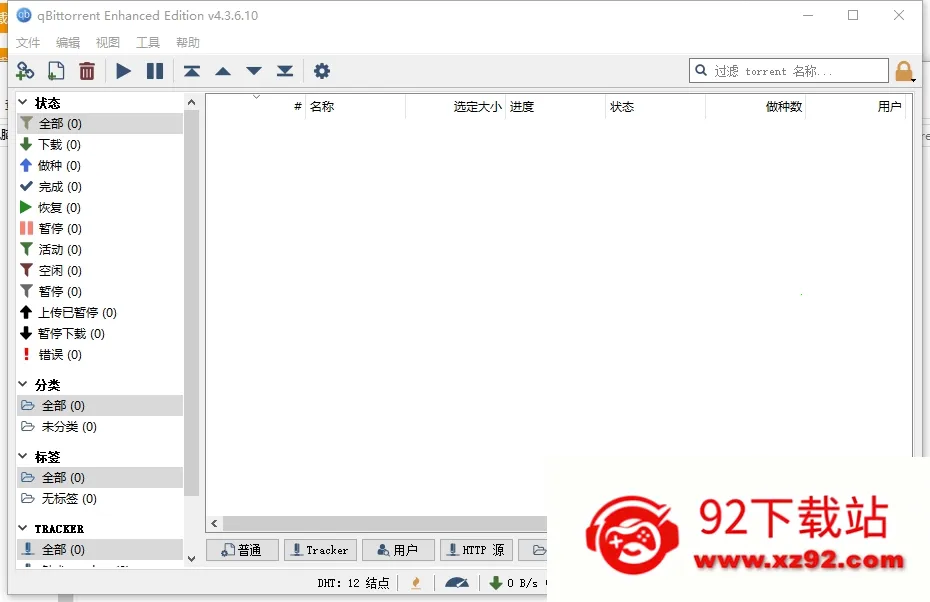Click the green download speed arrow icon
Screen dimensions: 930x602
coord(496,583)
